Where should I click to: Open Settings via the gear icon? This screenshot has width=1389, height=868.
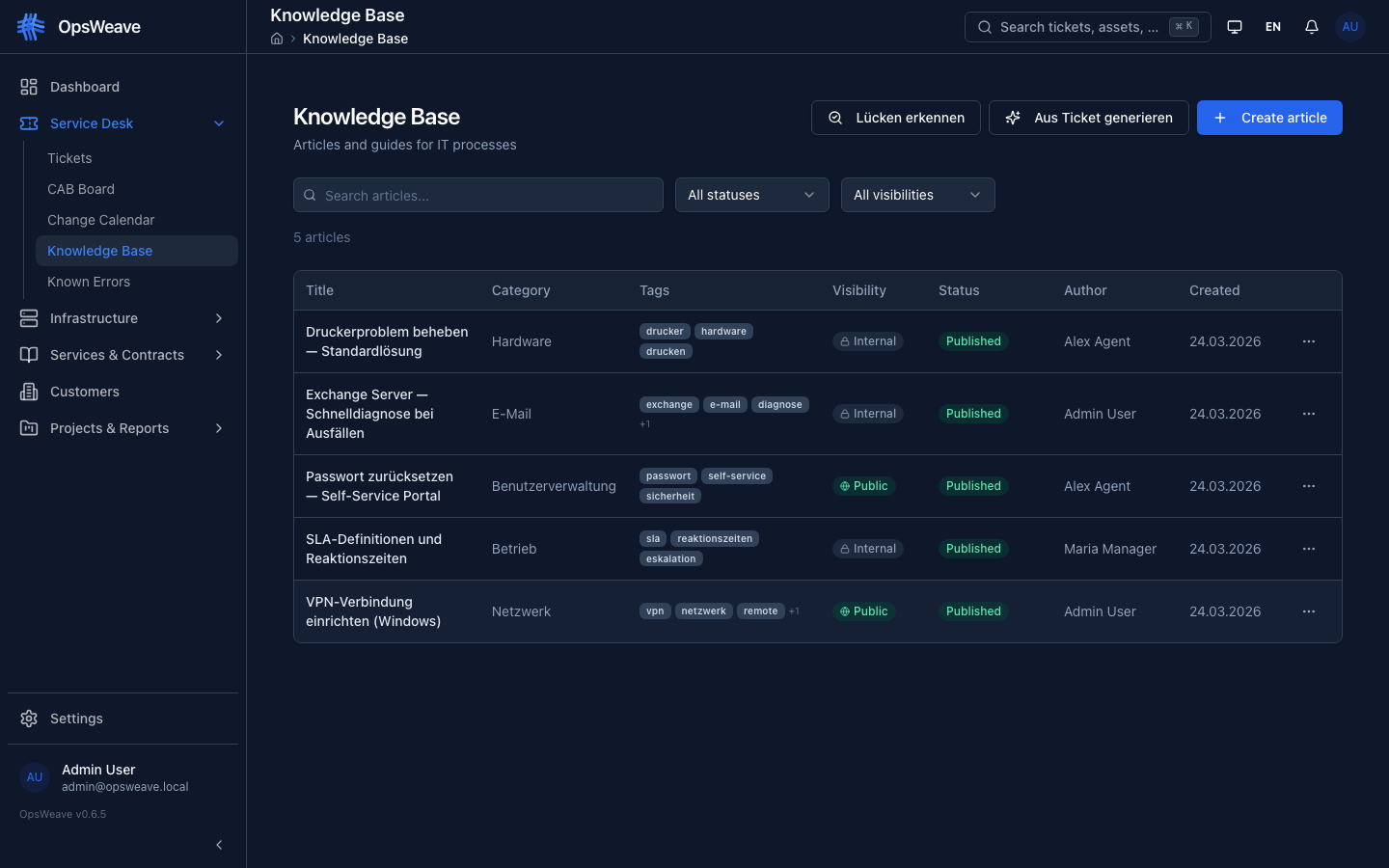click(x=27, y=718)
